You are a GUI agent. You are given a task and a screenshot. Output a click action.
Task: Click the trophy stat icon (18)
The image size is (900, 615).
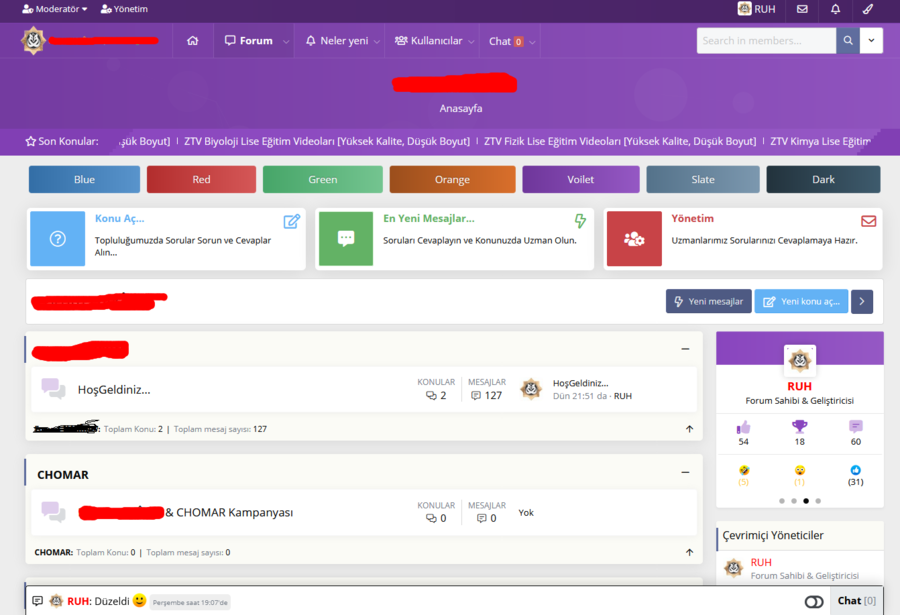point(800,427)
